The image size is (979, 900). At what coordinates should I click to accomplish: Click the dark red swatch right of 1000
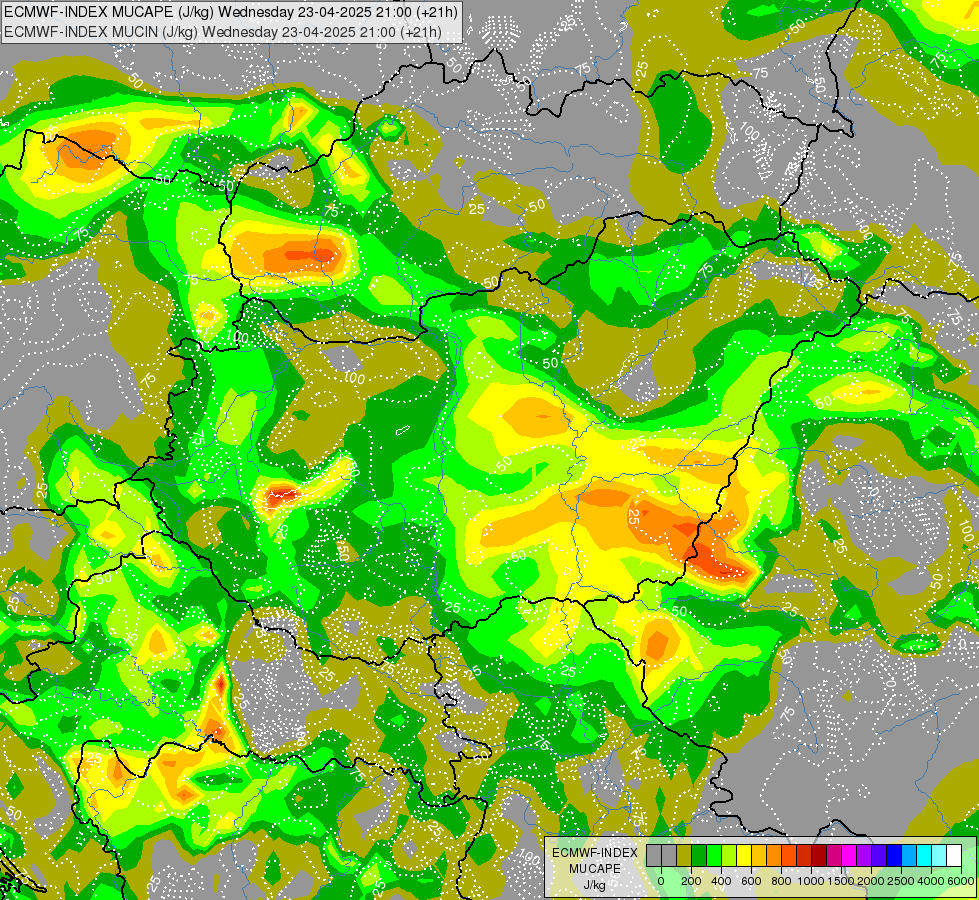pos(820,855)
